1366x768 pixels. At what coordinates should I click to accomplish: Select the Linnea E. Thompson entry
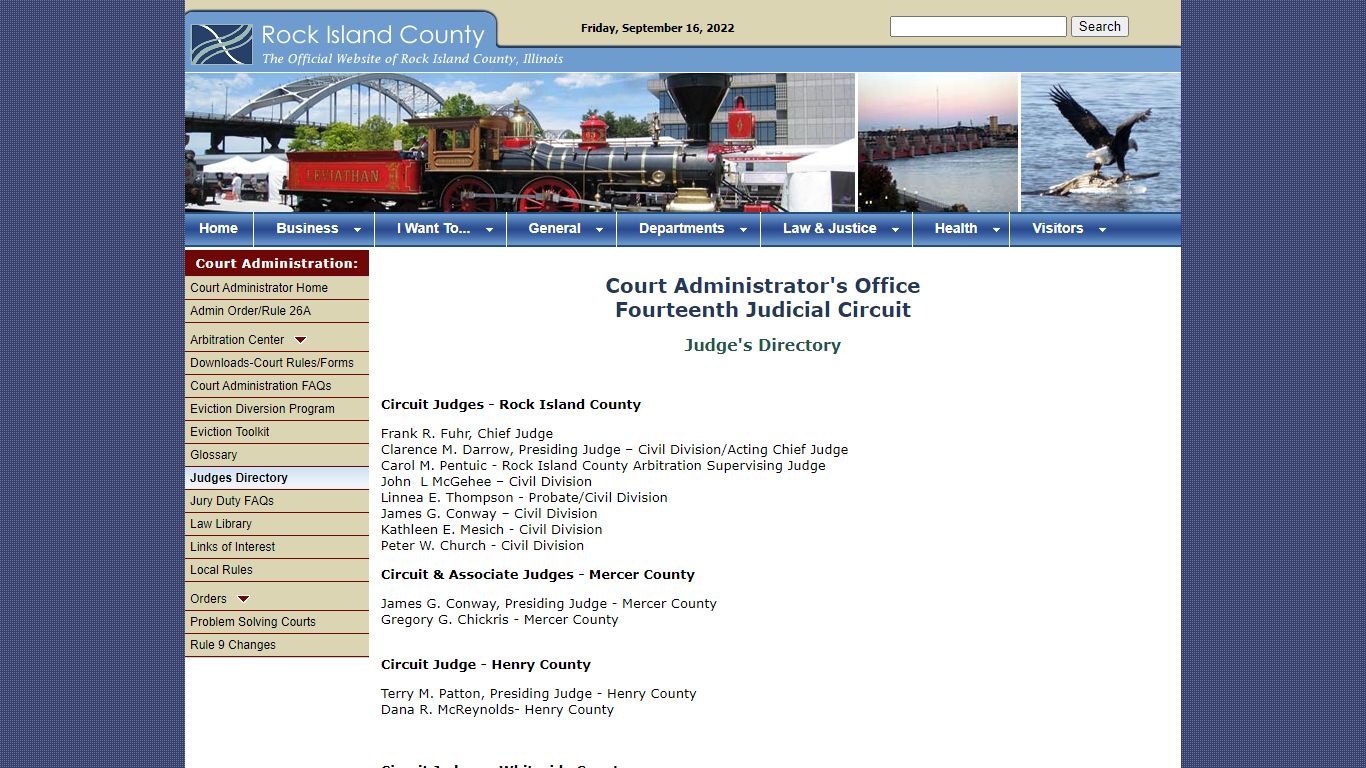coord(524,498)
